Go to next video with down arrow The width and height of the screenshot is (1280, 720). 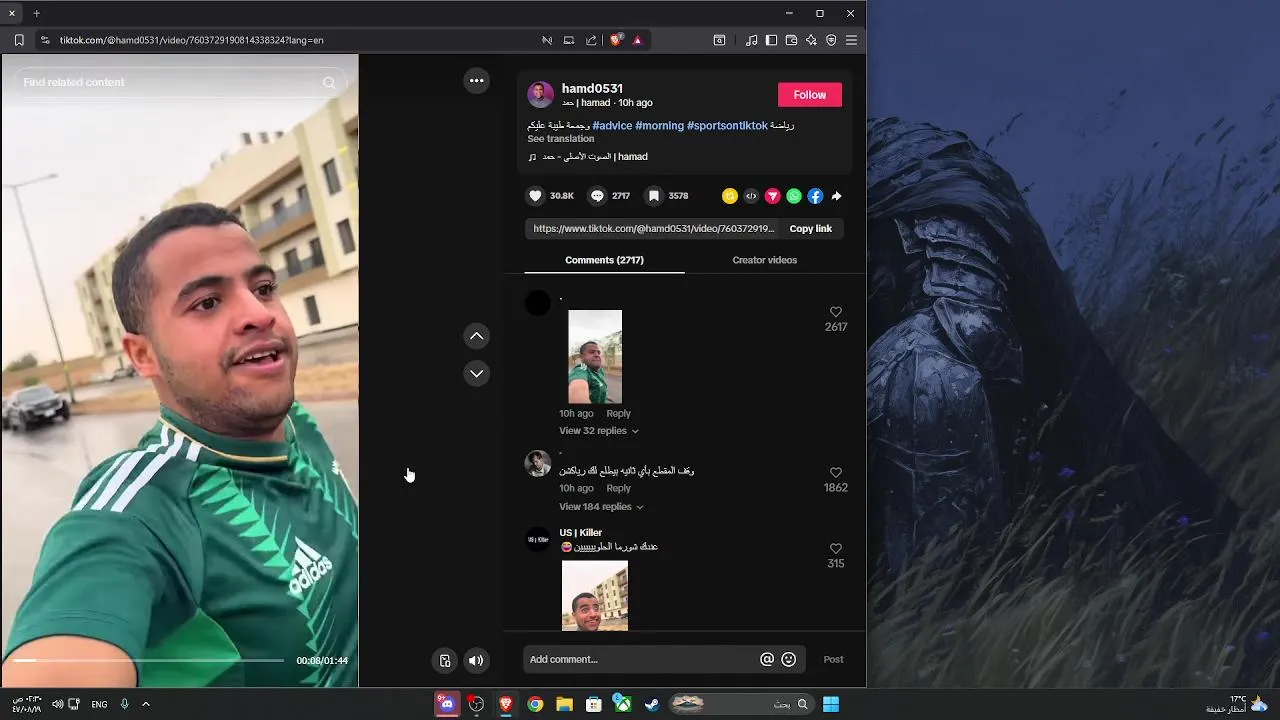coord(477,373)
